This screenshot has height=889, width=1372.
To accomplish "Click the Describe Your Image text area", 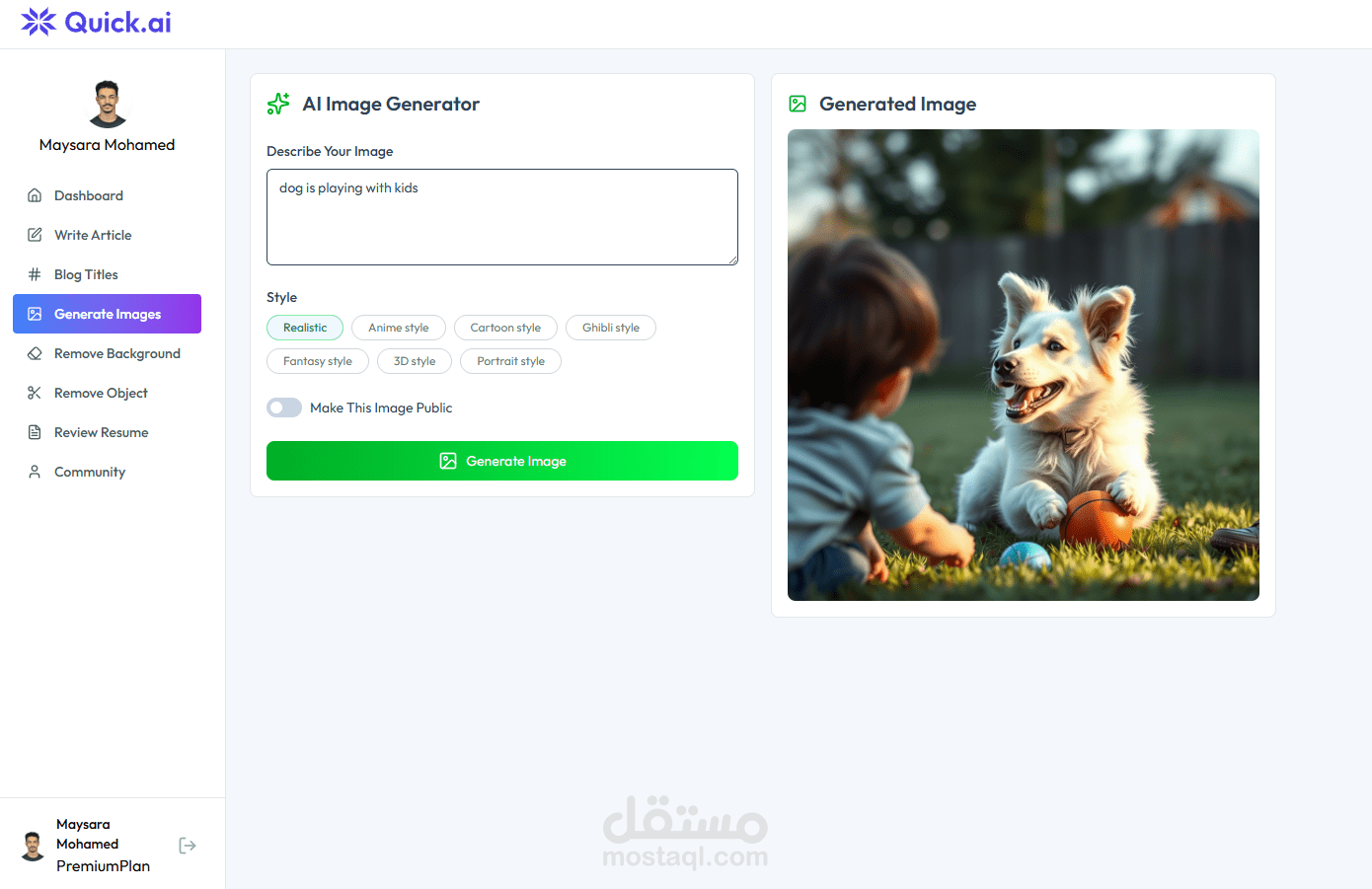I will coord(502,217).
